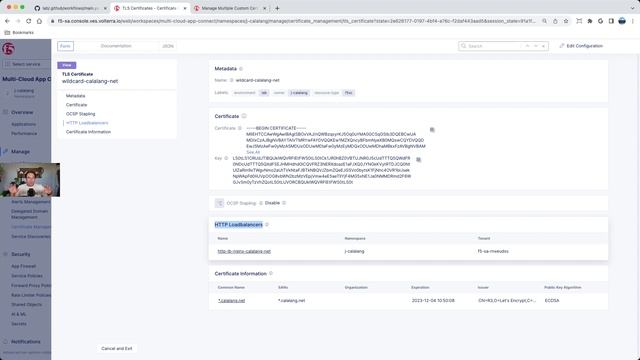Open Performance in the sidebar
Viewport: 640px width, 360px height.
tap(24, 133)
